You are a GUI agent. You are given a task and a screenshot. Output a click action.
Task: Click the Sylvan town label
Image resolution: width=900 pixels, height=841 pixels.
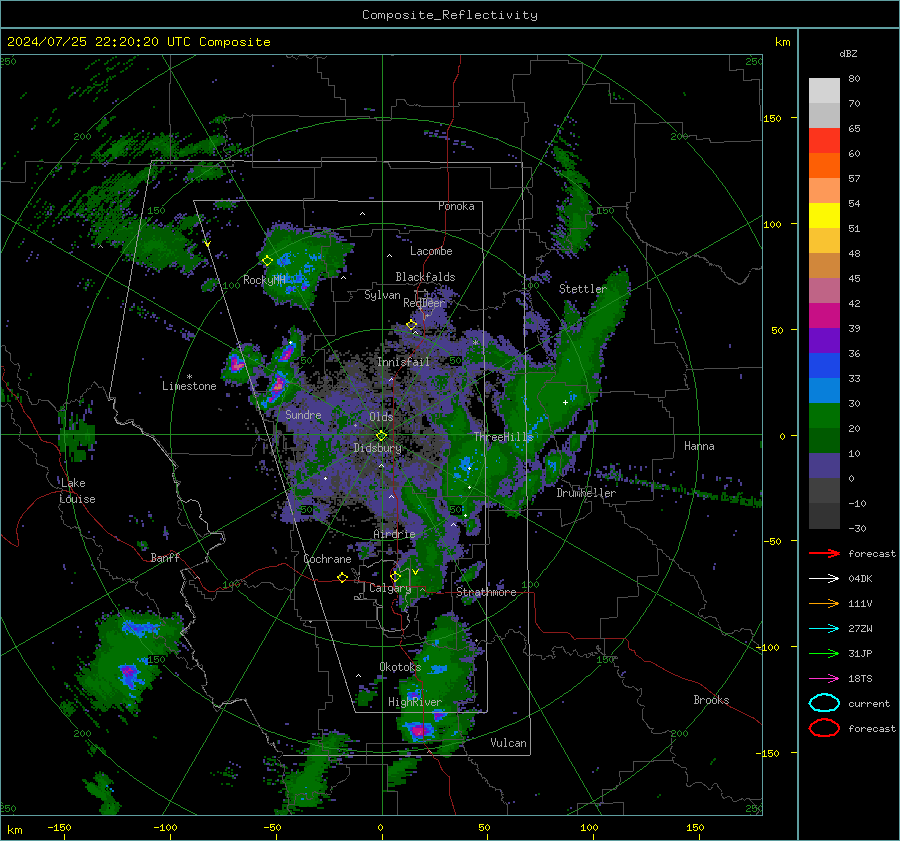point(382,295)
